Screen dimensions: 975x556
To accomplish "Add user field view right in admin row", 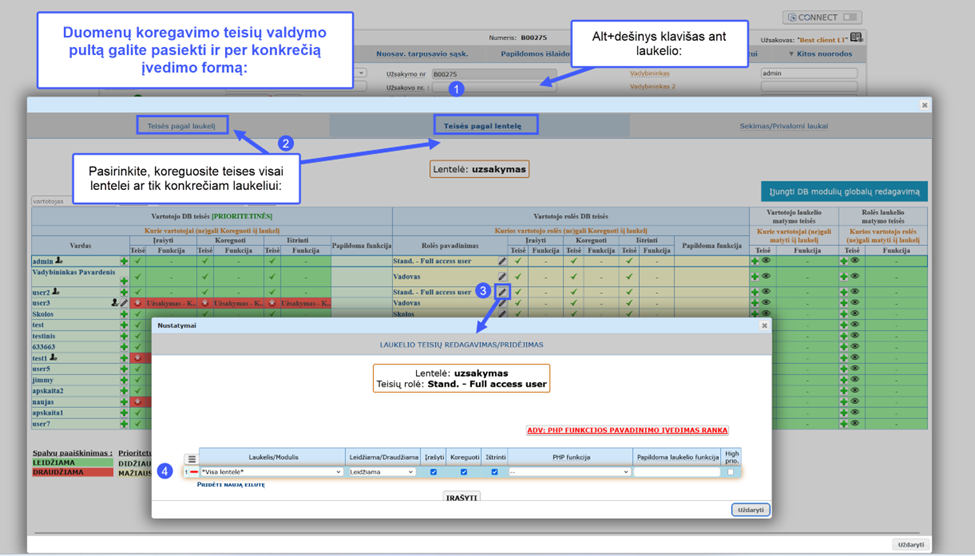I will click(755, 261).
